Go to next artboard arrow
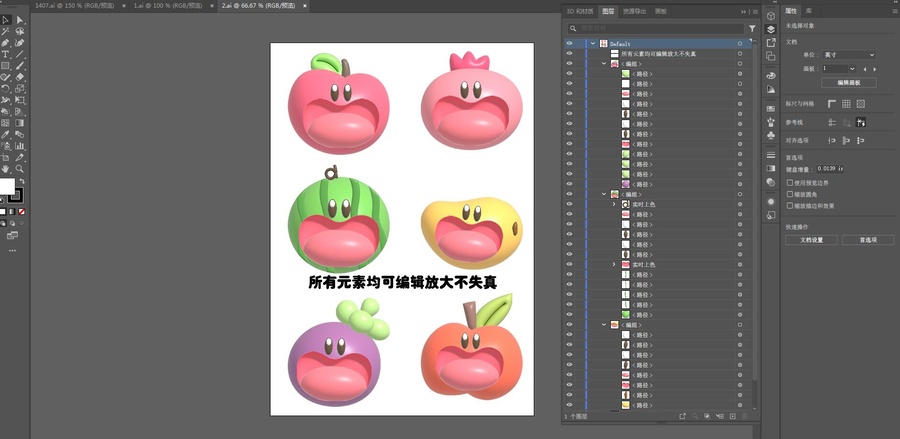The image size is (900, 439). coord(875,69)
